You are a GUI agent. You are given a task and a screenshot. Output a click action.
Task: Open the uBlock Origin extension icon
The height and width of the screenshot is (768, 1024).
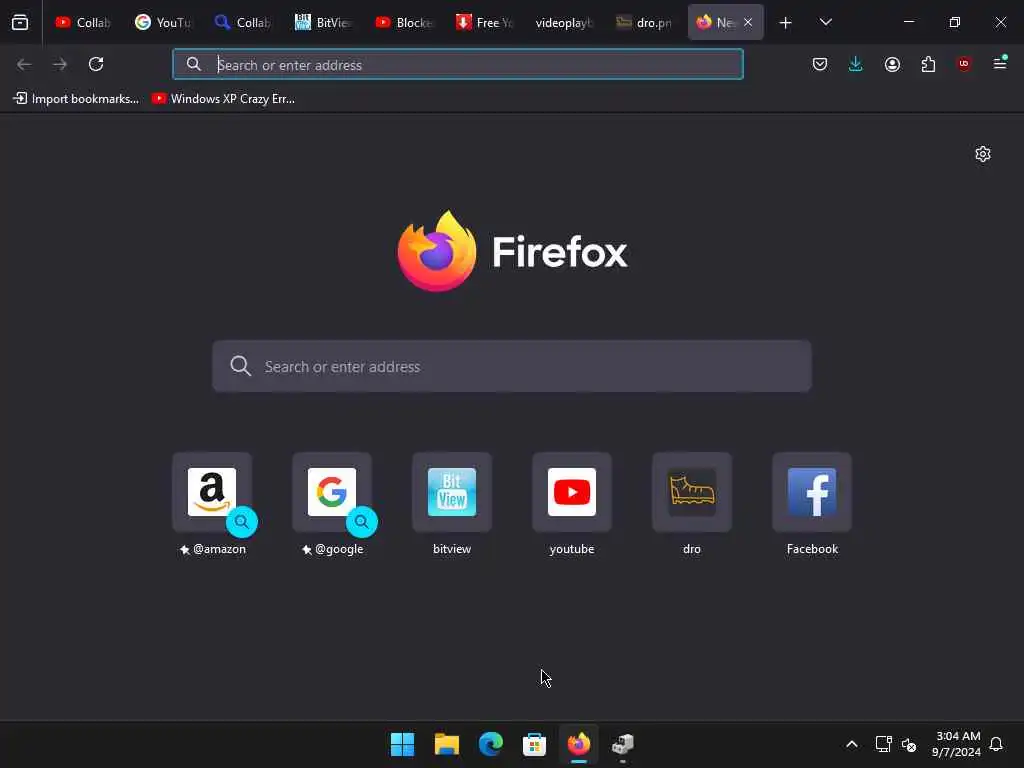click(964, 64)
